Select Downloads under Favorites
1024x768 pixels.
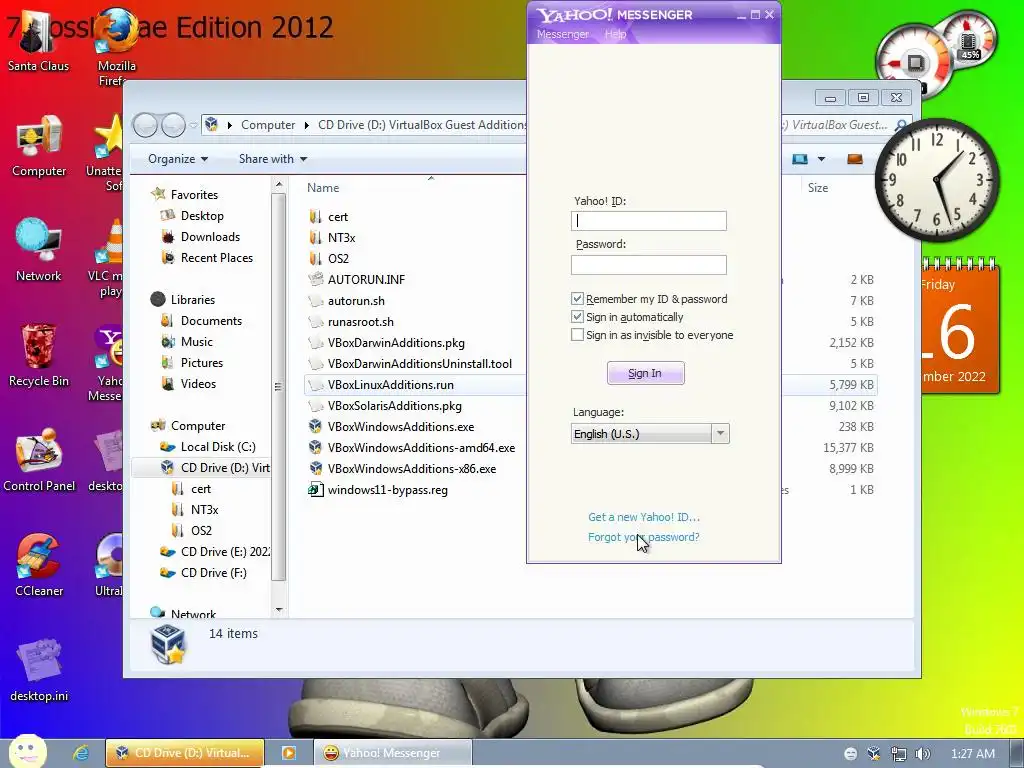click(x=210, y=236)
